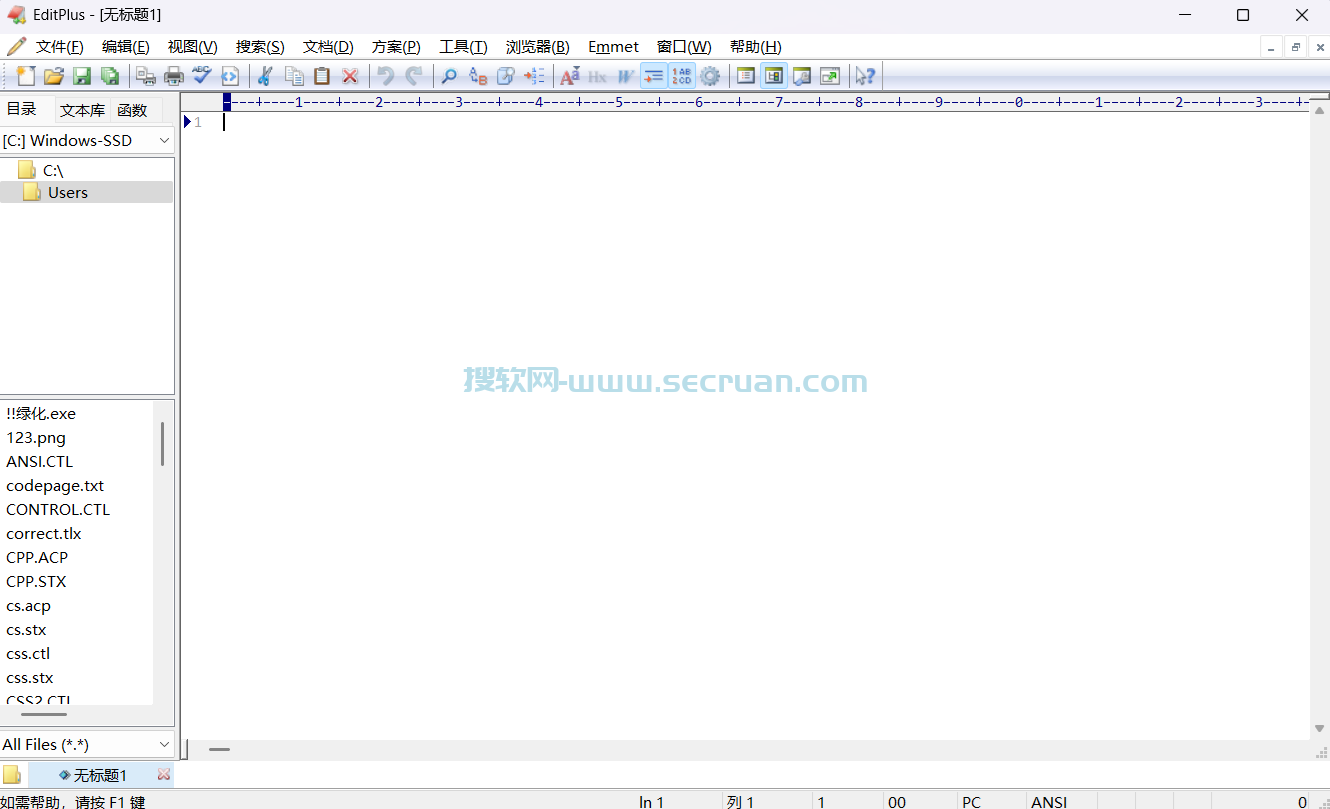Select the Users folder in the tree
This screenshot has width=1330, height=809.
(x=86, y=193)
